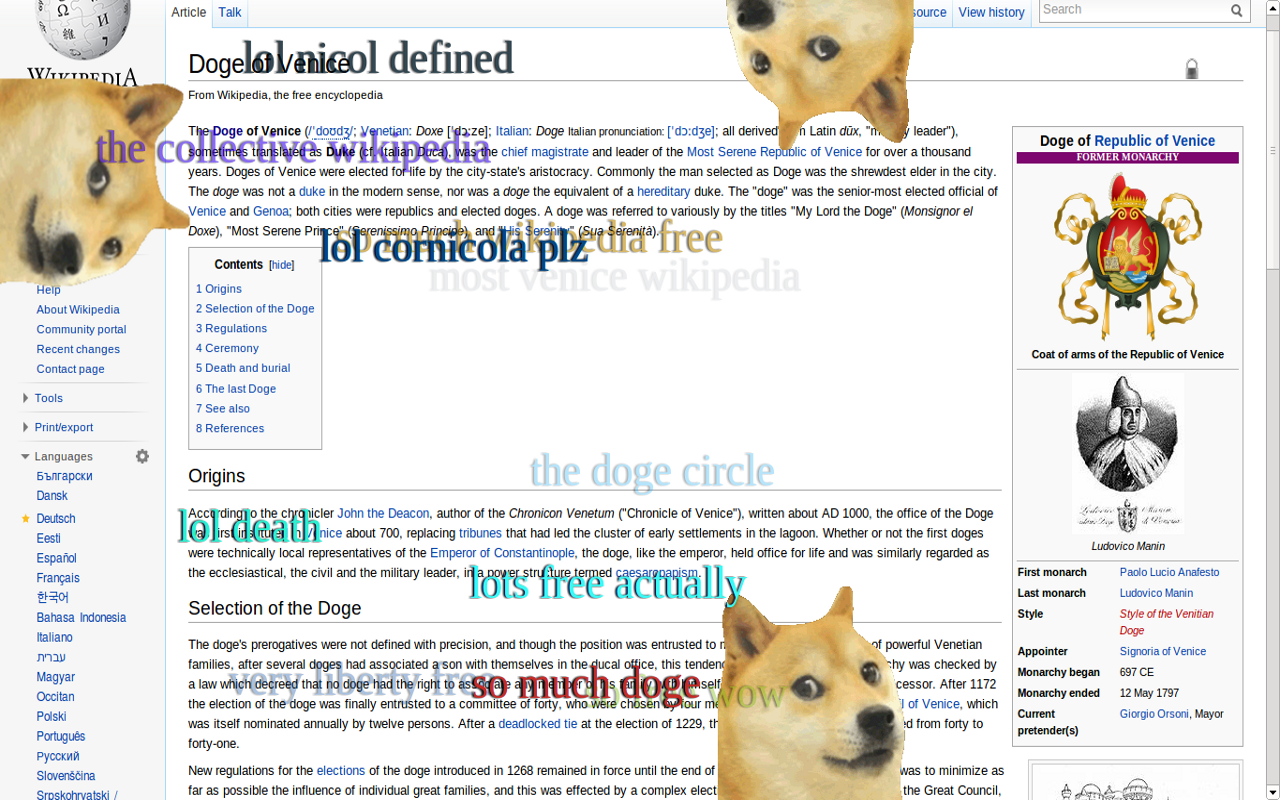Viewport: 1280px width, 800px height.
Task: Switch to Occitan language version
Action: coord(55,696)
